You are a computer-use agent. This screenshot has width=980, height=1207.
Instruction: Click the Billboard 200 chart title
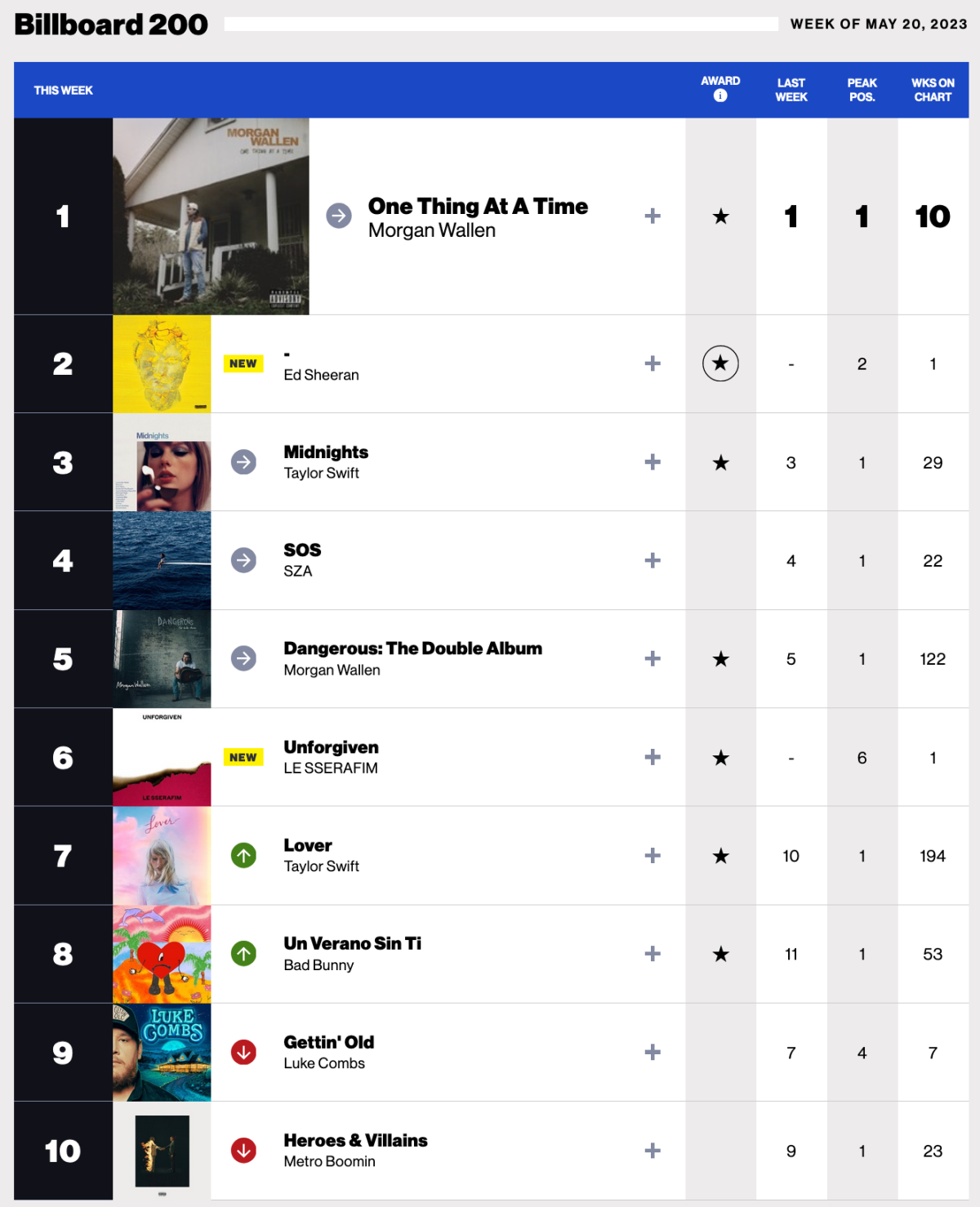click(x=111, y=24)
